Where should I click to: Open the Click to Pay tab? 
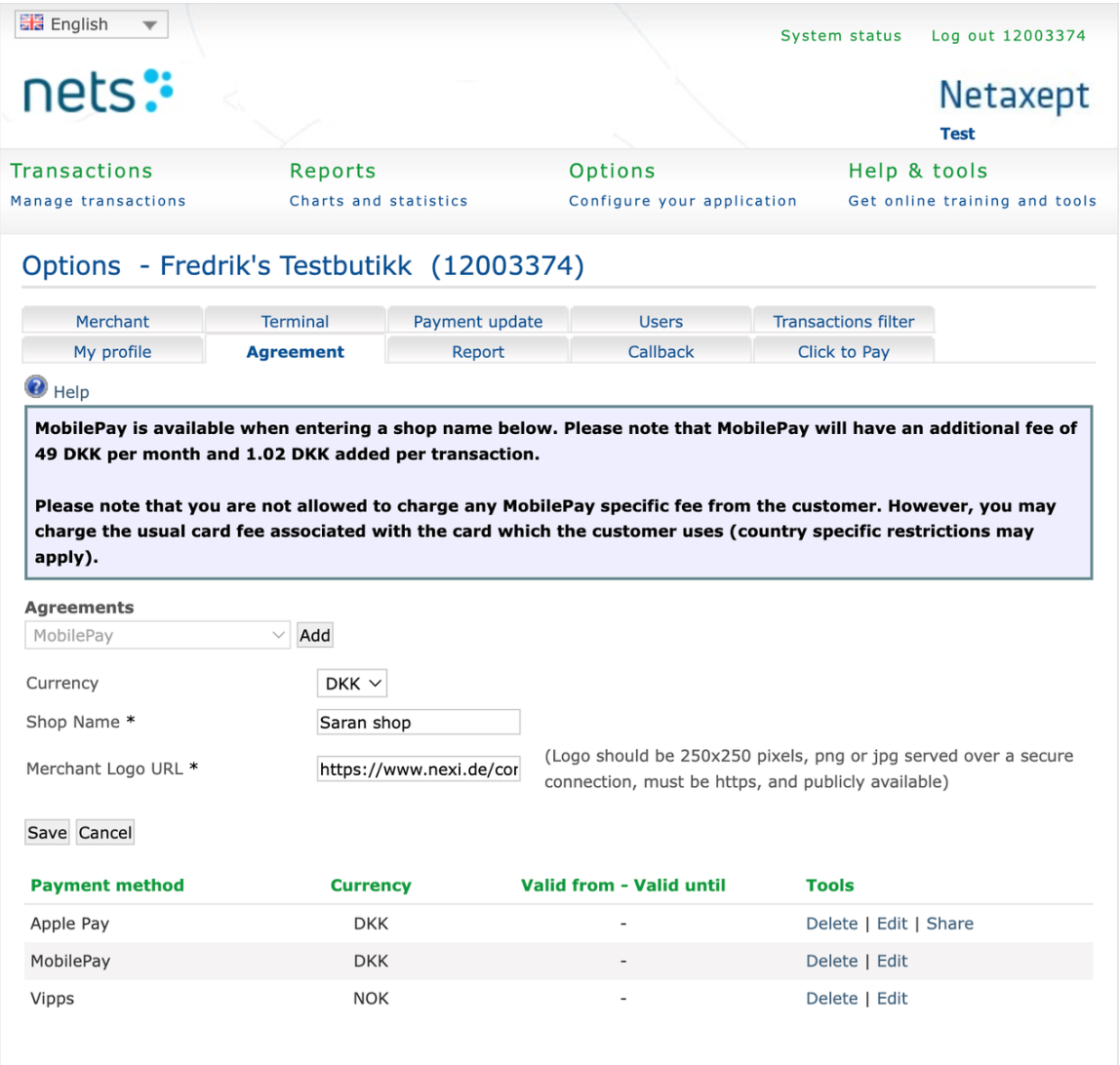[844, 351]
